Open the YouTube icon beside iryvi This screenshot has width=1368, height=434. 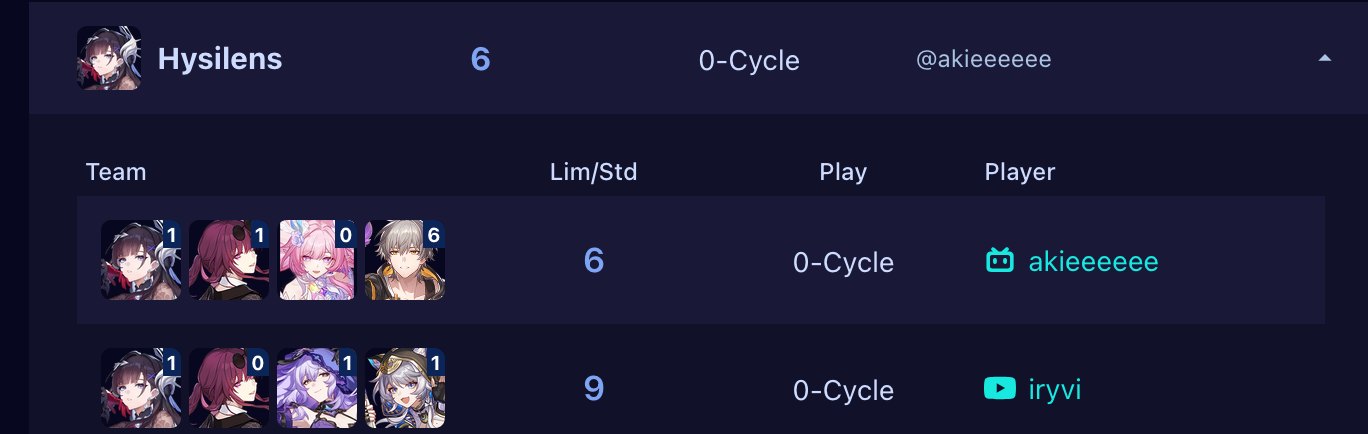click(999, 389)
